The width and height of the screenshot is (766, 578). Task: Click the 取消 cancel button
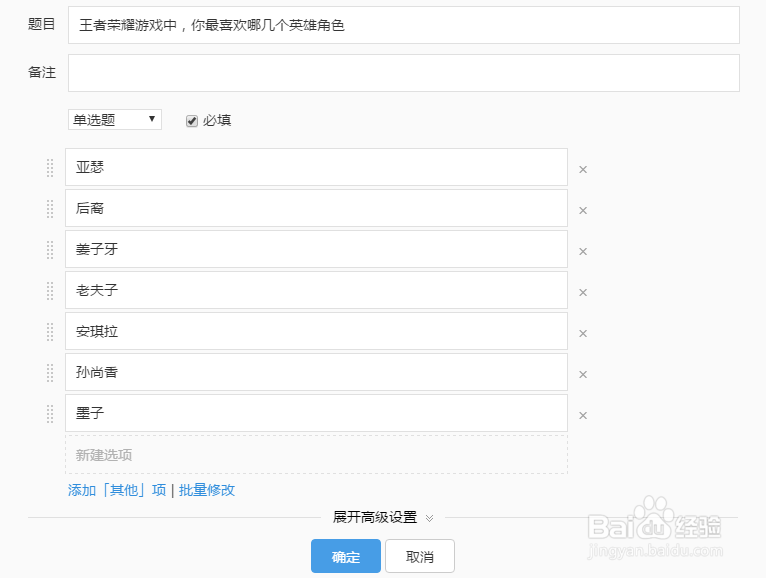click(420, 556)
